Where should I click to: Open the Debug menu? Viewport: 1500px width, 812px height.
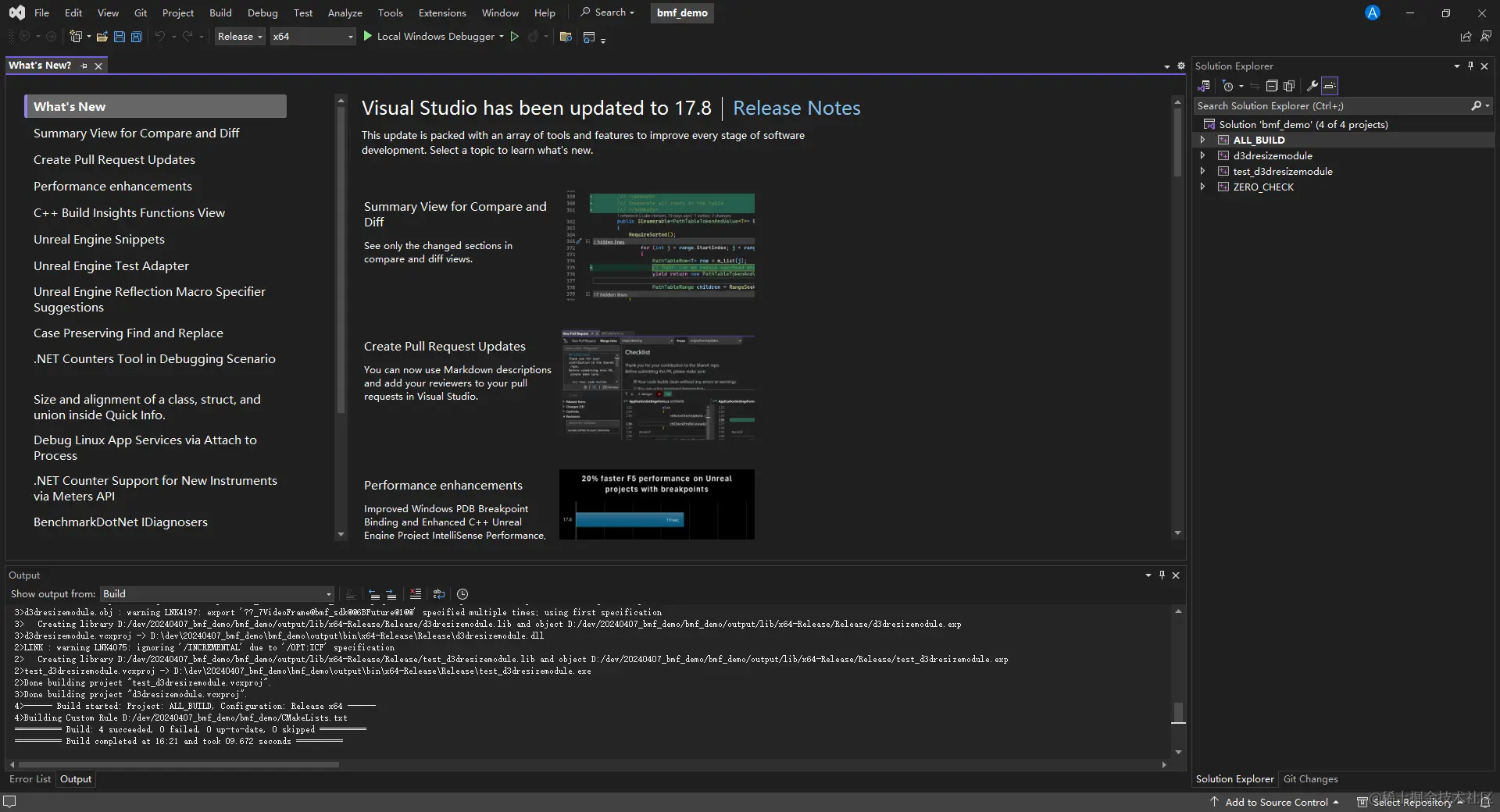click(x=262, y=12)
